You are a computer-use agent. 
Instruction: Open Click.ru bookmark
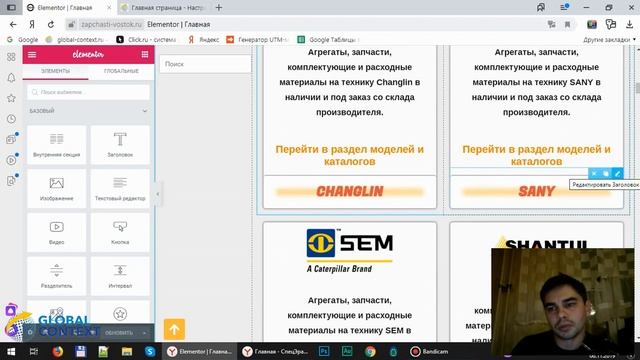point(147,40)
